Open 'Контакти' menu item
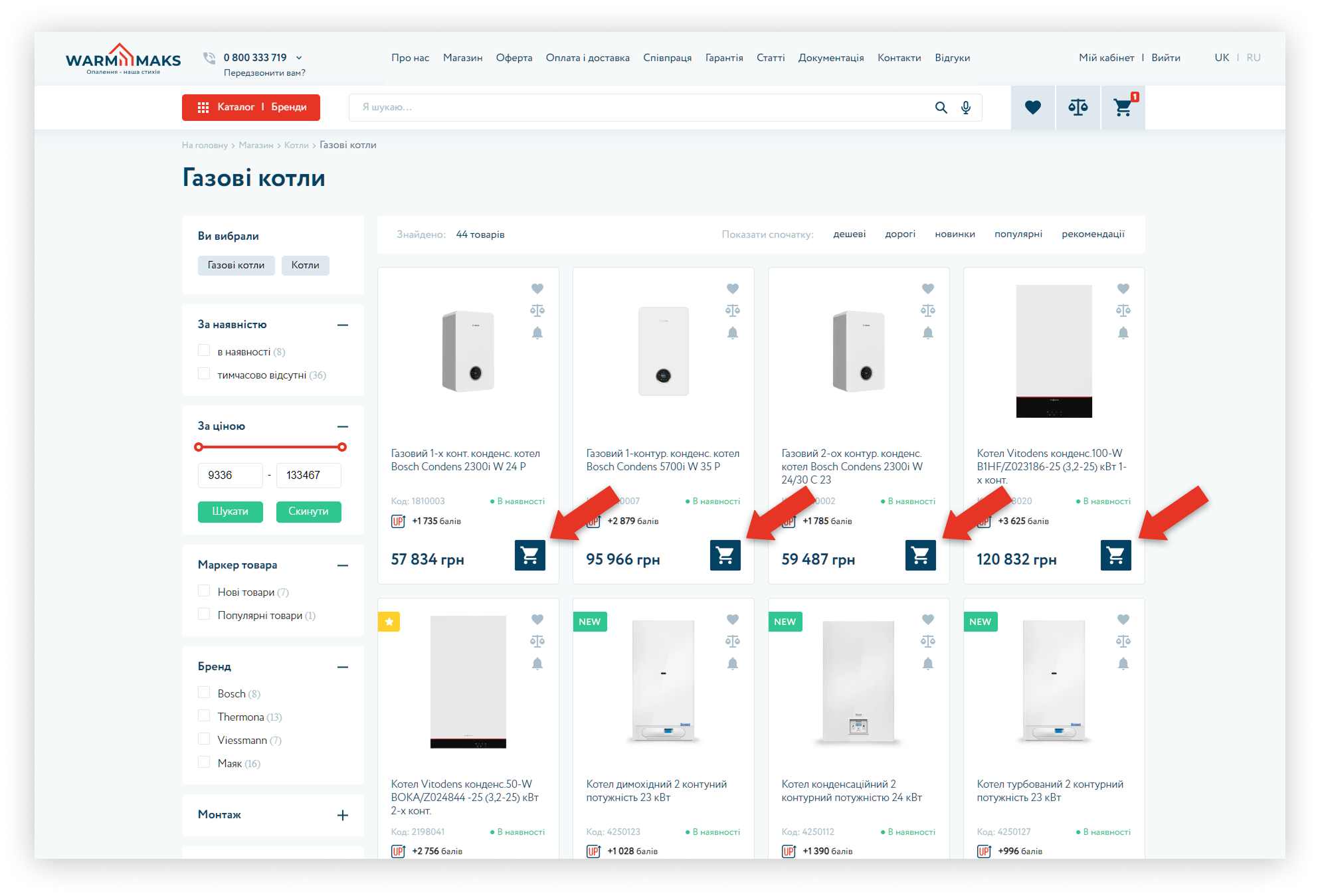The height and width of the screenshot is (896, 1320). tap(899, 58)
